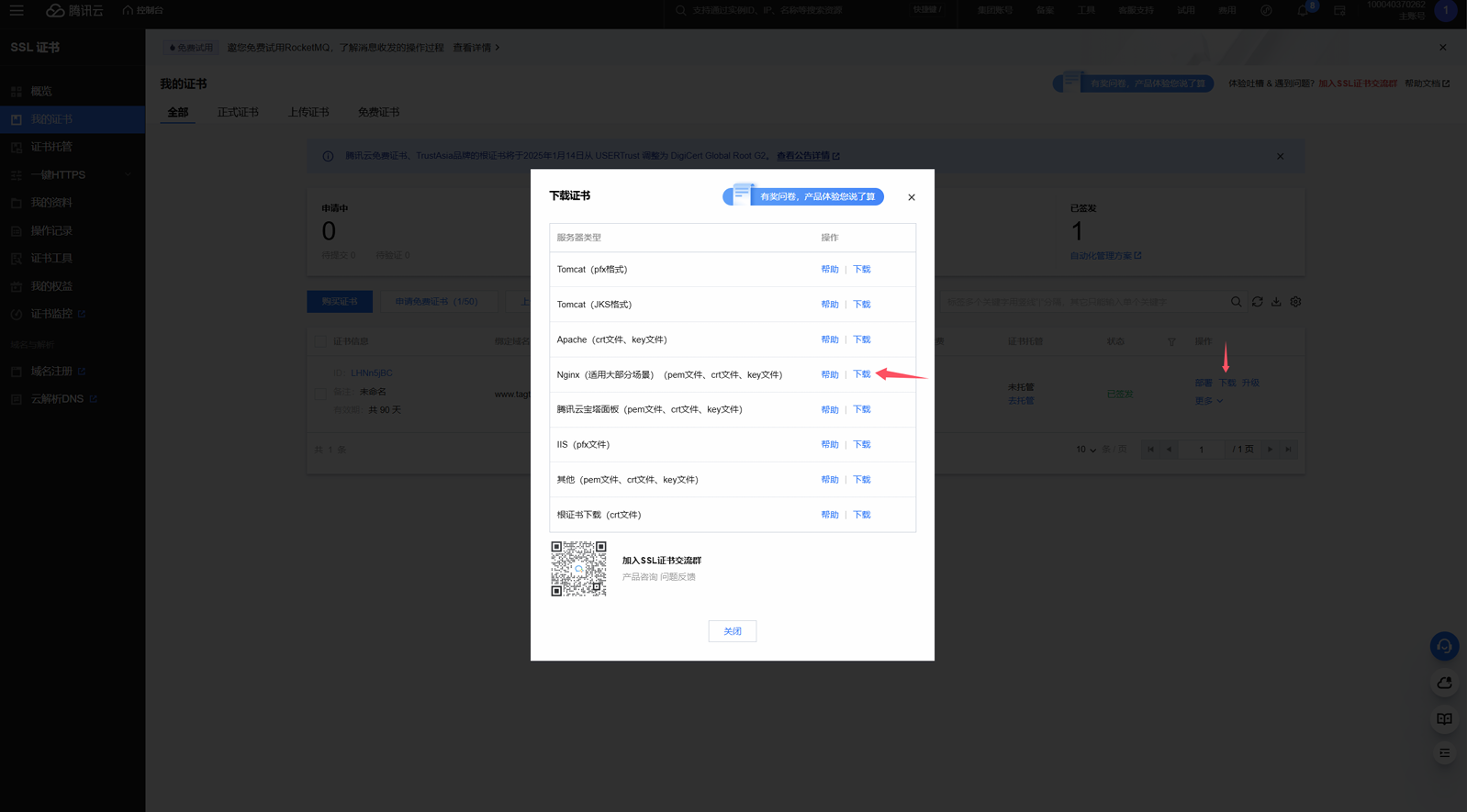The width and height of the screenshot is (1467, 812).
Task: Open table column settings gear icon
Action: (x=1295, y=302)
